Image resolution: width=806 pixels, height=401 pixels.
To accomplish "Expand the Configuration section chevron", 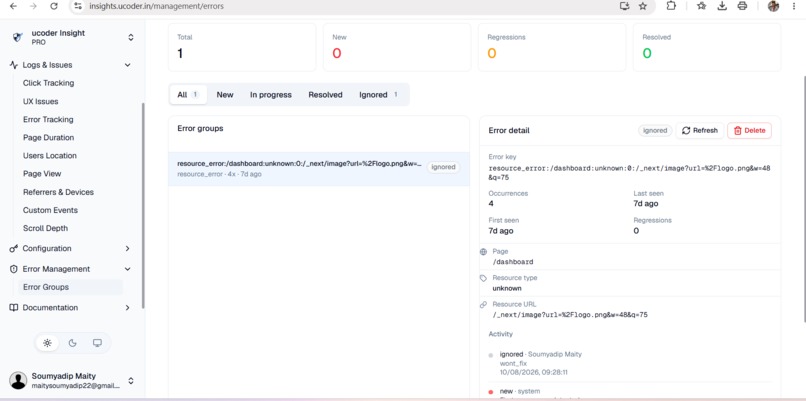I will (x=127, y=248).
